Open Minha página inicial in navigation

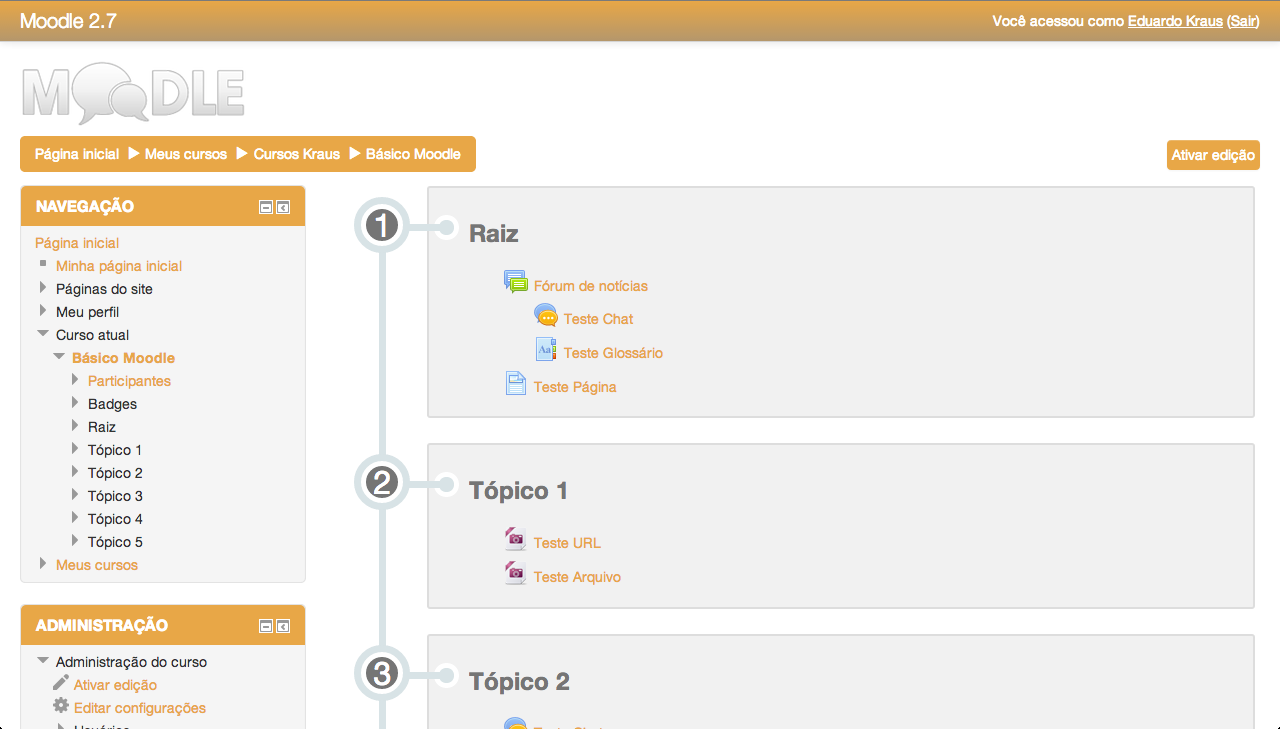119,266
